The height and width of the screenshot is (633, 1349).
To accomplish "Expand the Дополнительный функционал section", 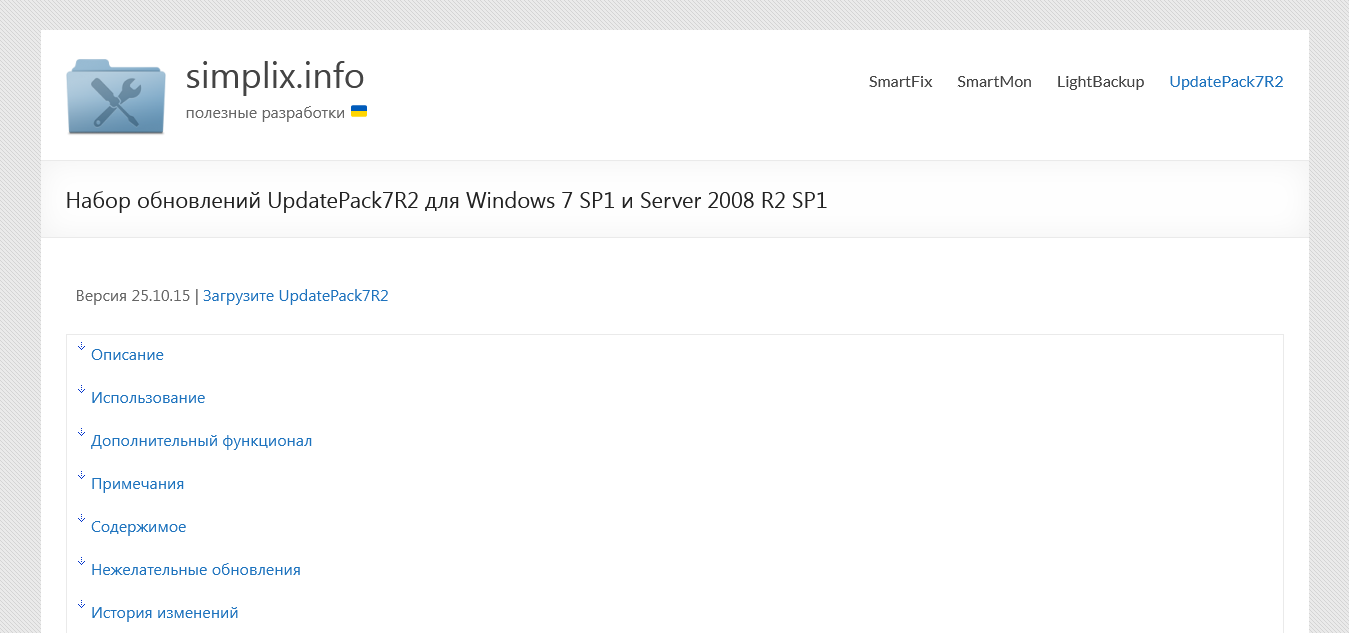I will [x=202, y=441].
